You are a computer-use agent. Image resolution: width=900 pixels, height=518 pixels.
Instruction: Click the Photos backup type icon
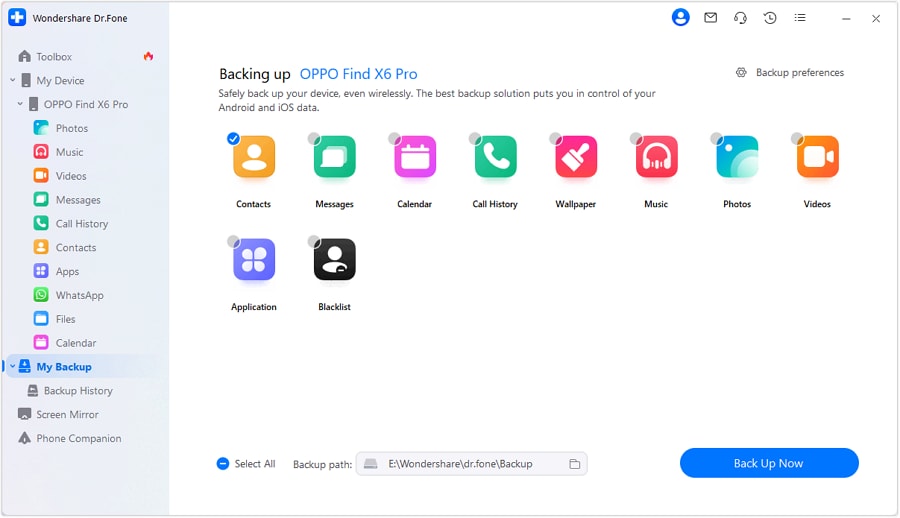[737, 157]
